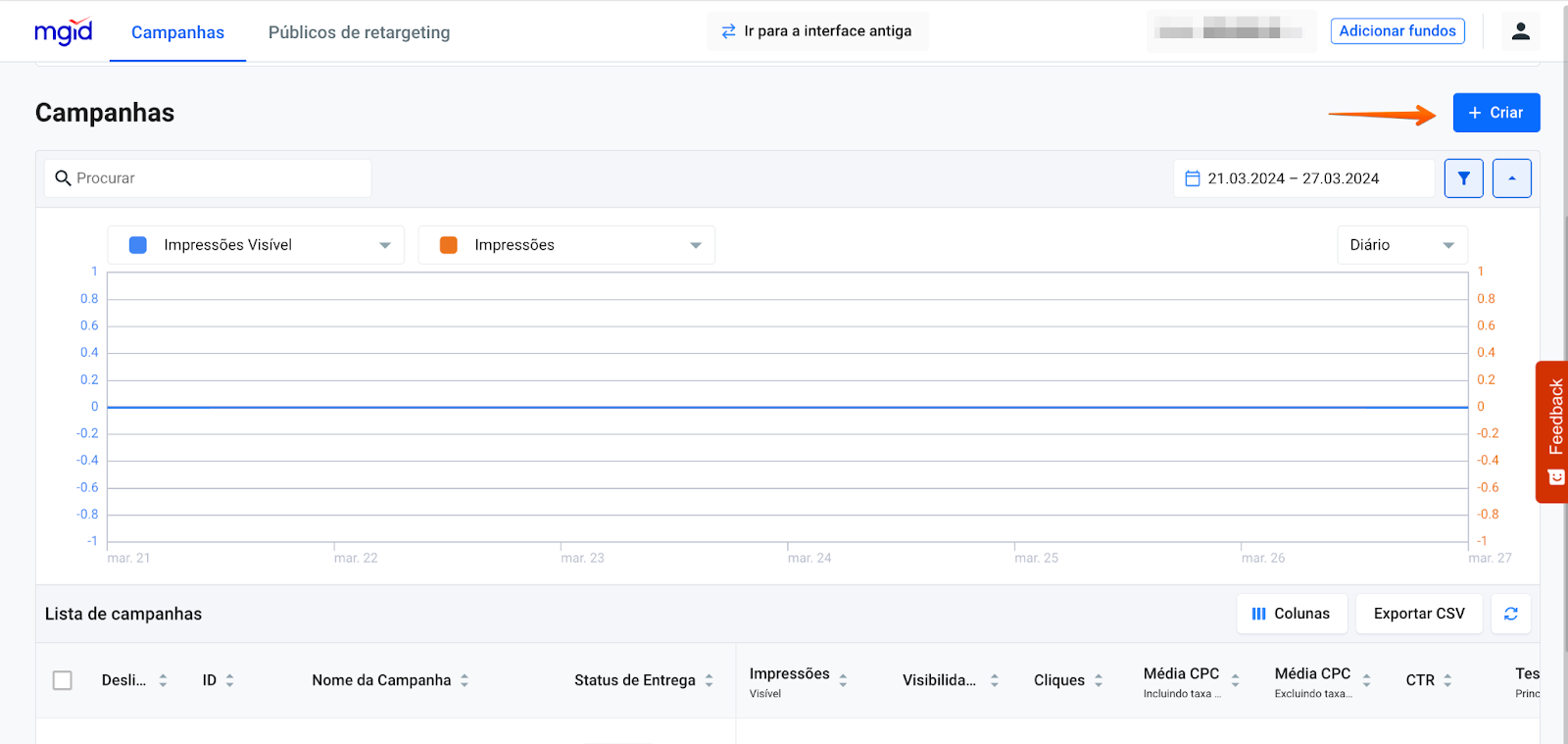Viewport: 1568px width, 744px height.
Task: Click the MGID logo
Action: [64, 31]
